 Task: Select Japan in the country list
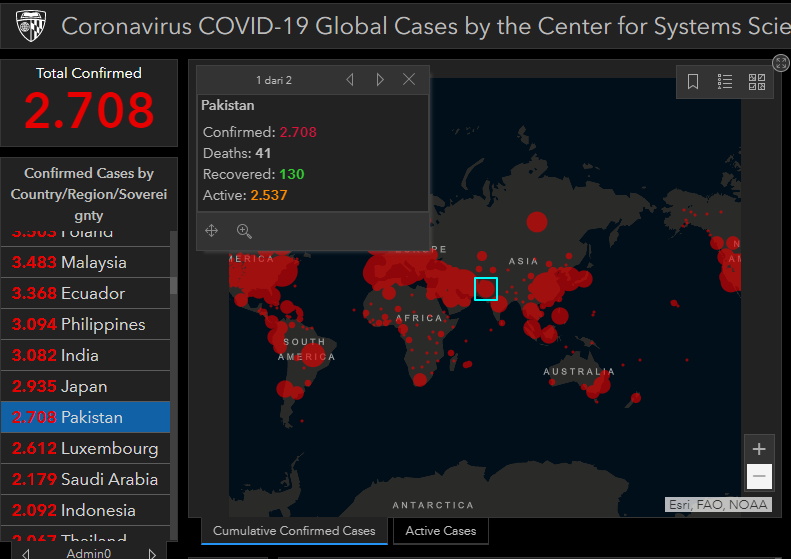pos(85,386)
